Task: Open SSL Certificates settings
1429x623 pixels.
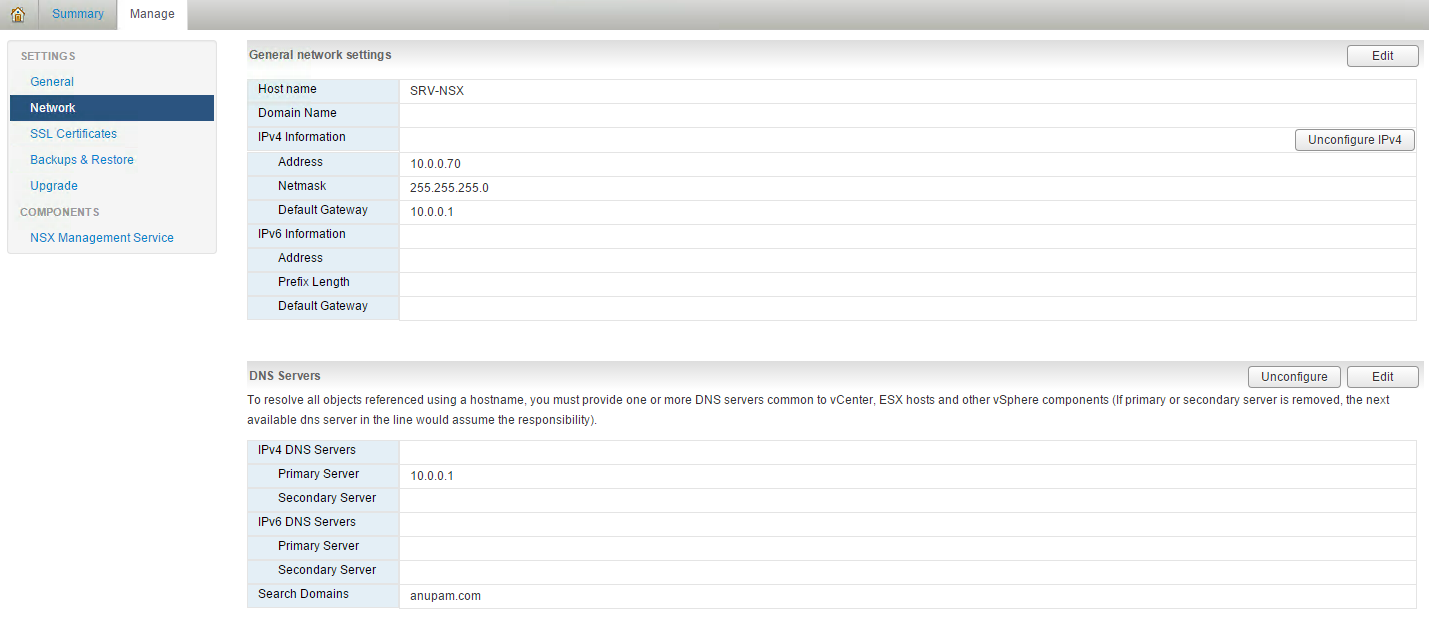Action: (73, 134)
